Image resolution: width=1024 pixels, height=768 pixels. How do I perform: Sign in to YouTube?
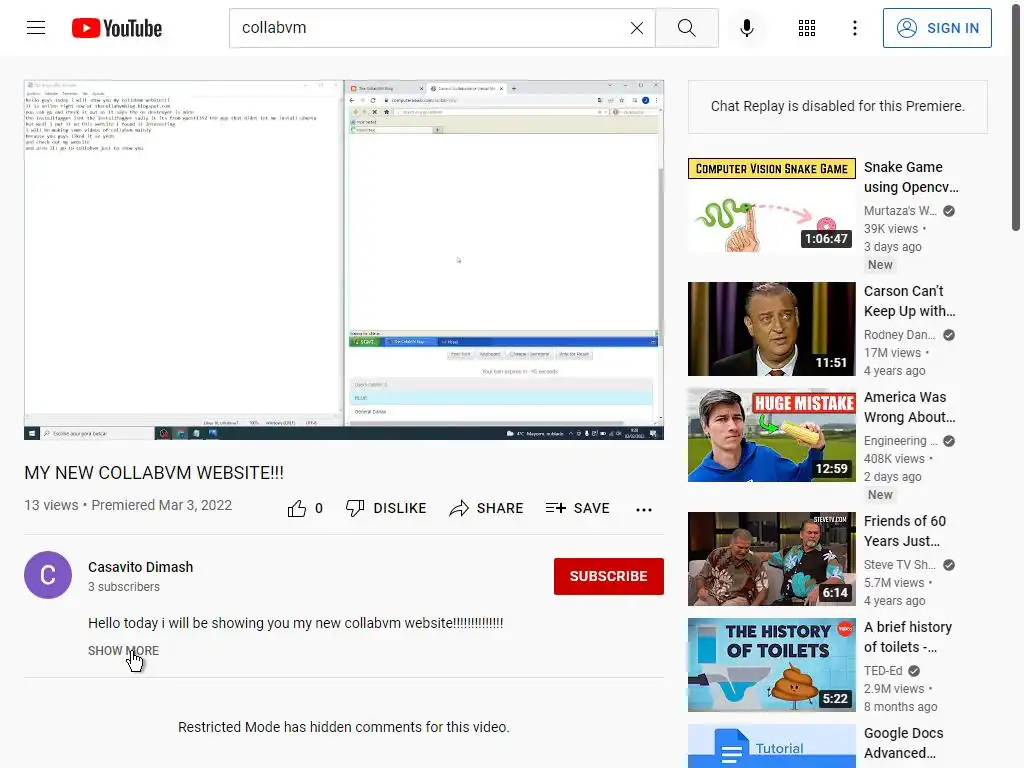pos(936,28)
